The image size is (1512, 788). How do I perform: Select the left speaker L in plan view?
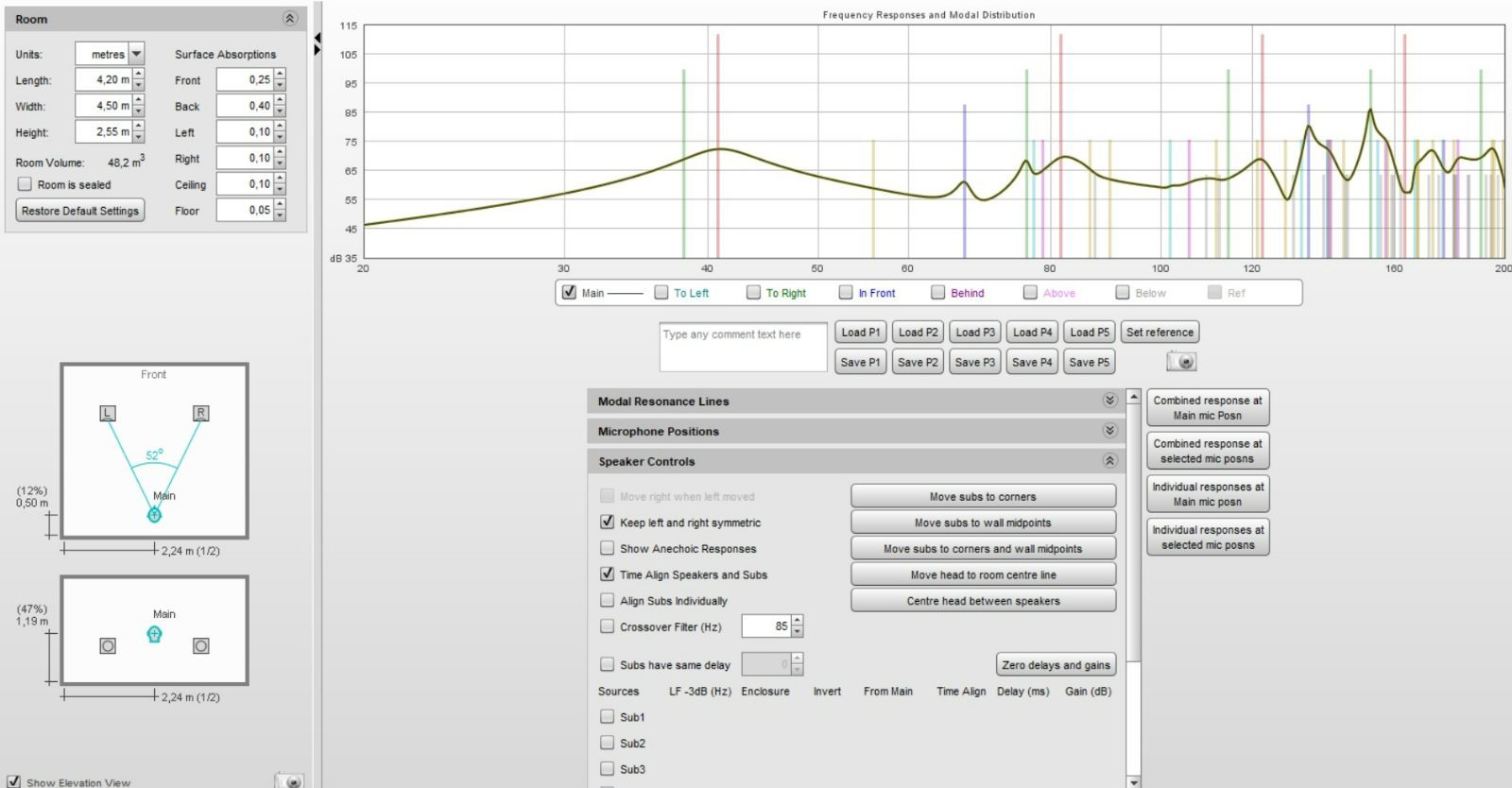tap(108, 413)
